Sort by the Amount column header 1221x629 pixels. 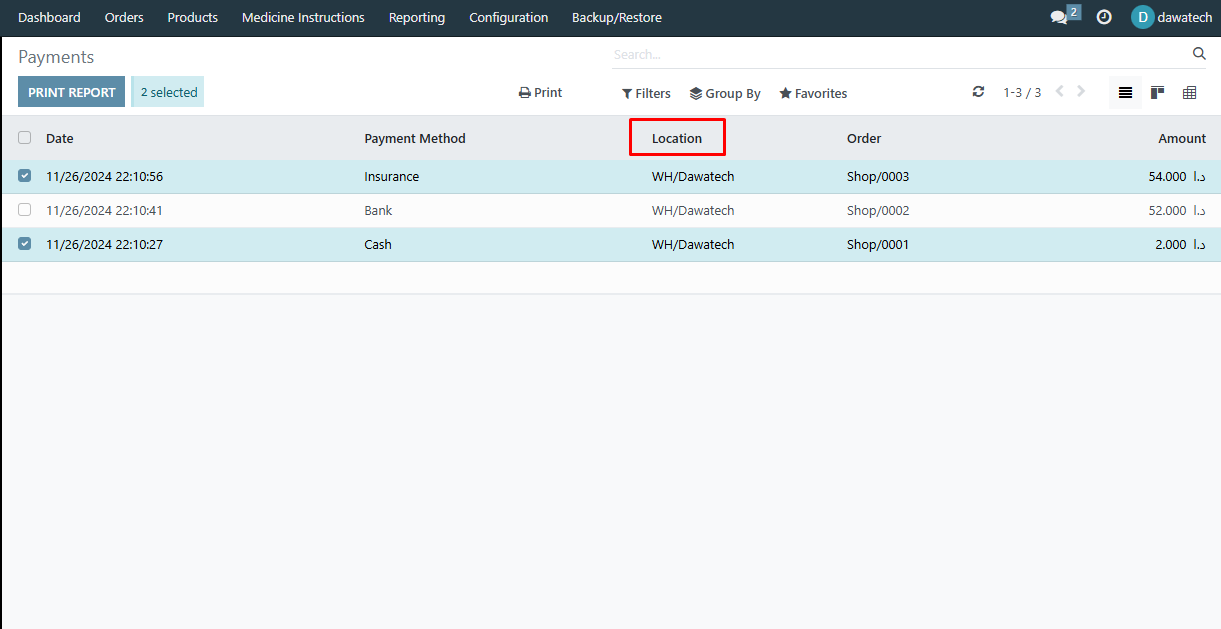1182,138
